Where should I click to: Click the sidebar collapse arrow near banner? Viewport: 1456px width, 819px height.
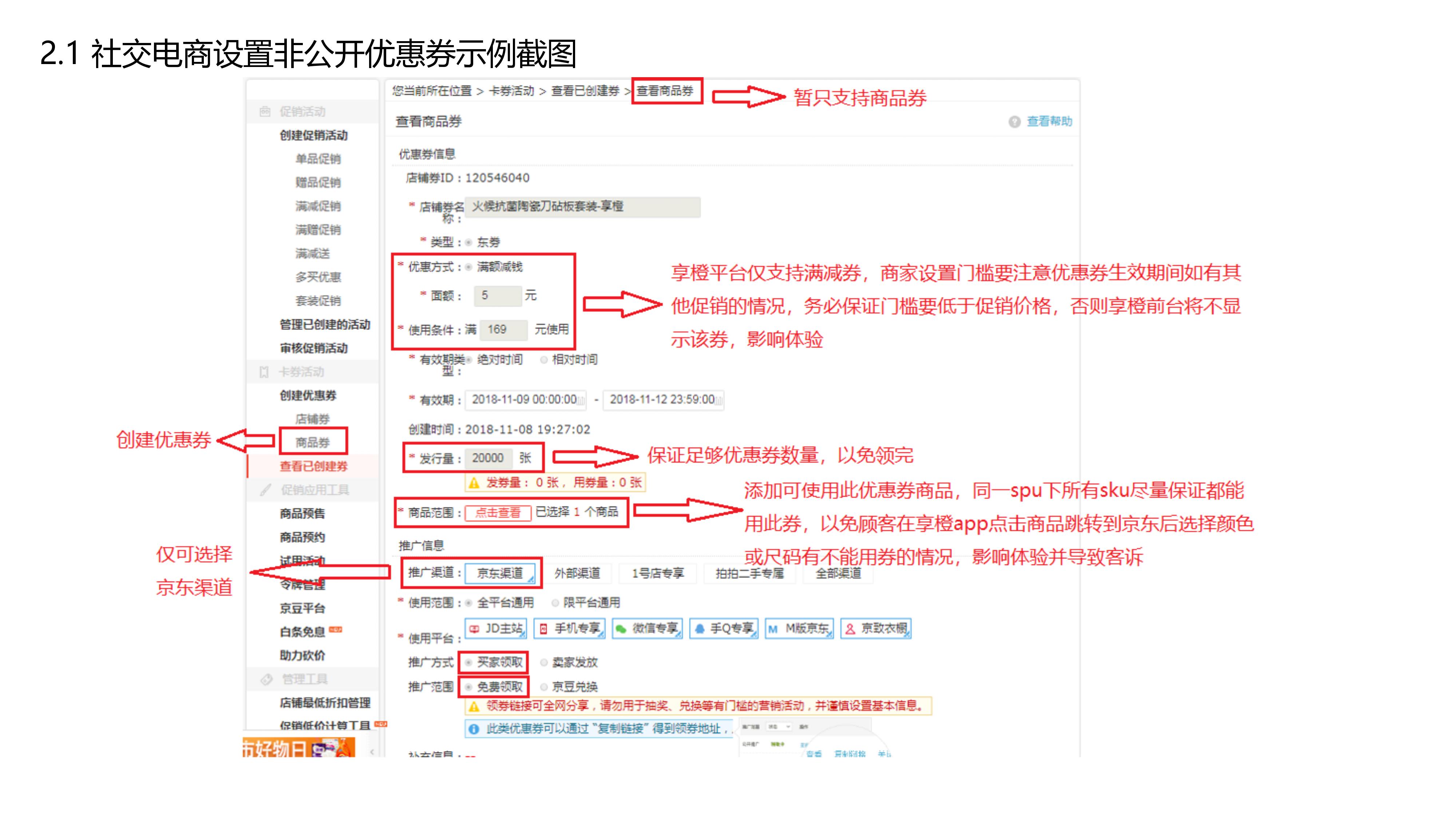372,752
